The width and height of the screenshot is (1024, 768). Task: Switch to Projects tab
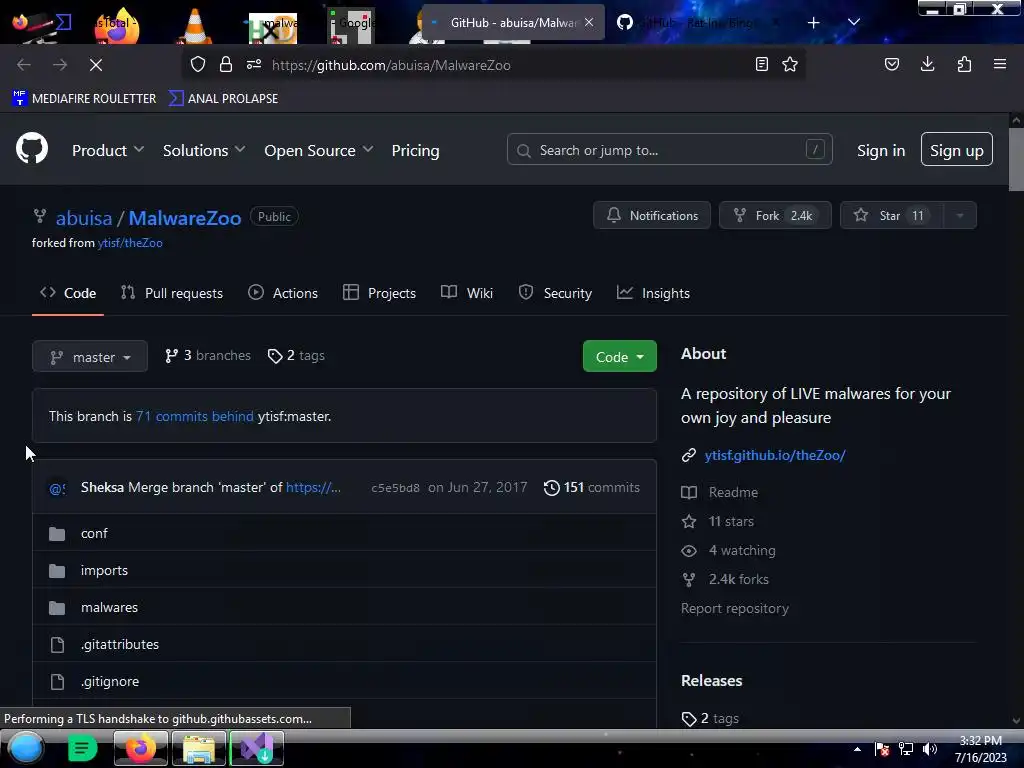379,293
